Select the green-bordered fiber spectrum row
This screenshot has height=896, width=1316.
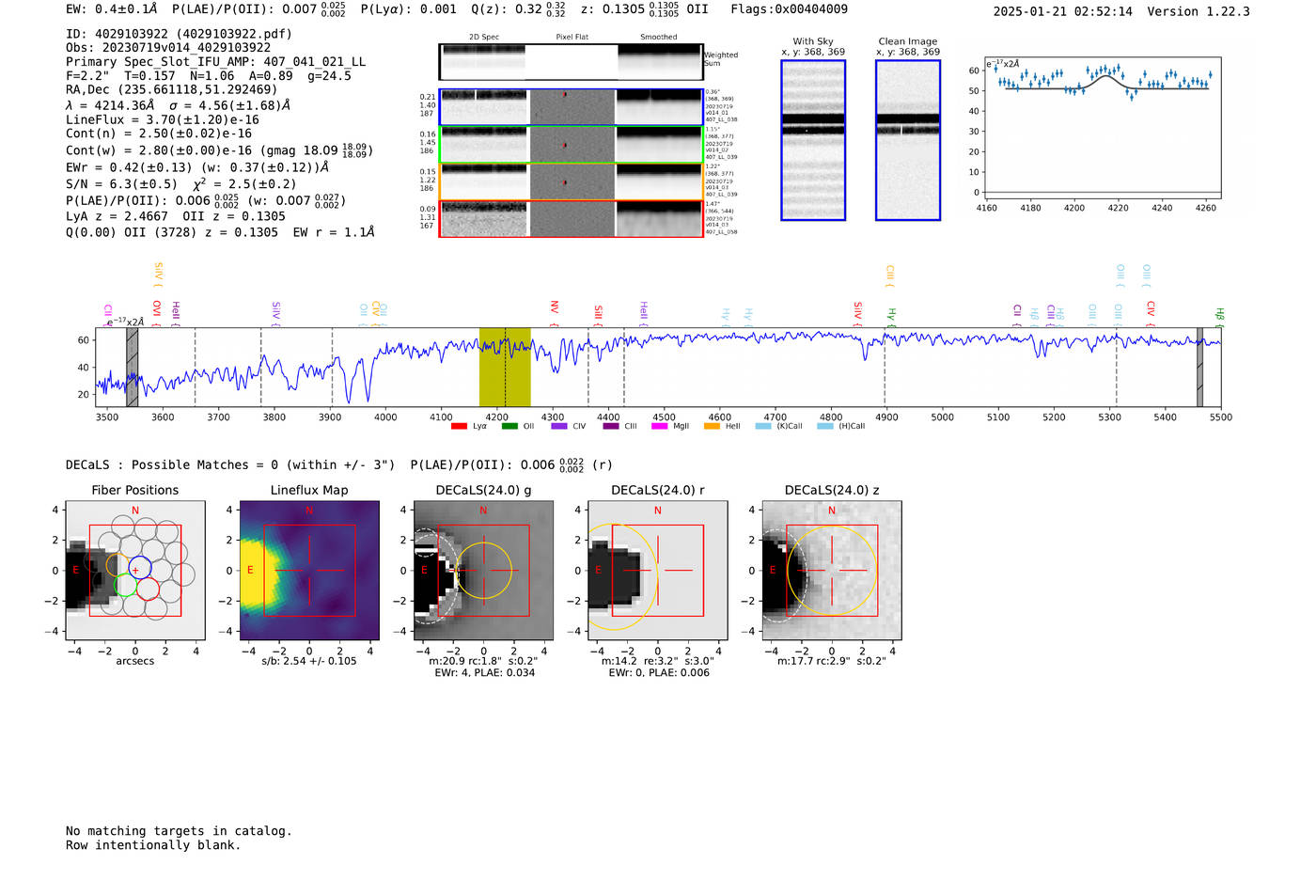point(571,145)
